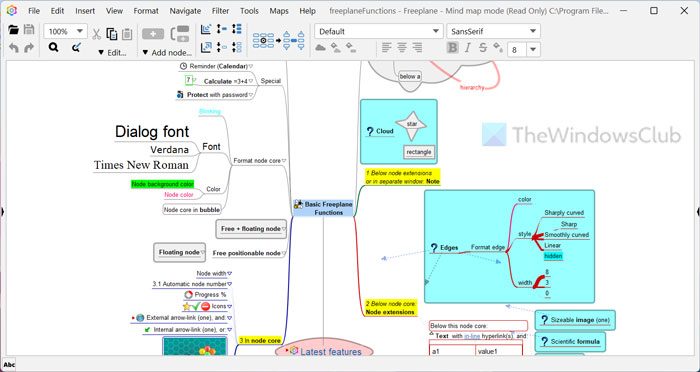Select the Dialog font node
This screenshot has height=372, width=700.
click(152, 131)
